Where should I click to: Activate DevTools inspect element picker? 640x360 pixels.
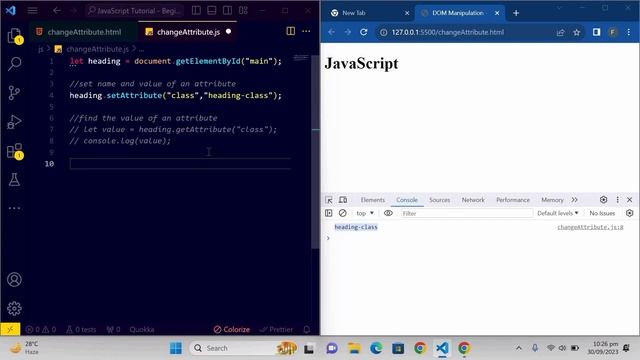click(x=329, y=200)
